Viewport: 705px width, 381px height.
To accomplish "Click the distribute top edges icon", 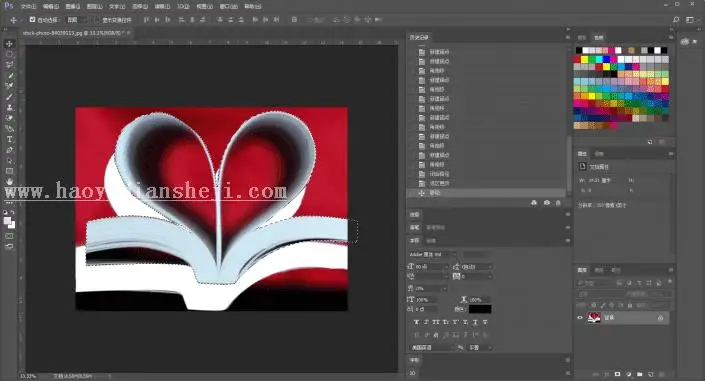I will (220, 20).
